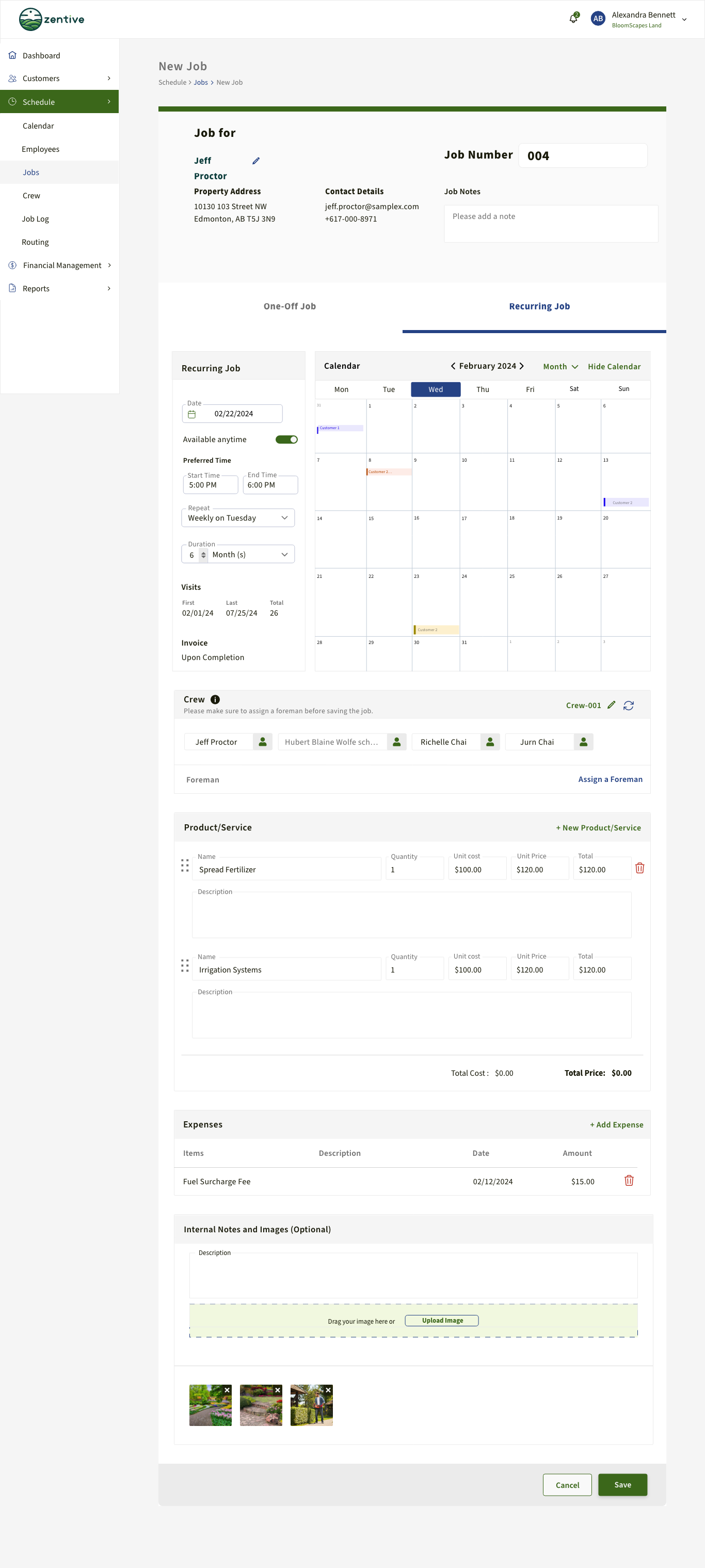Open Routing in the sidebar
This screenshot has width=705, height=1568.
35,242
